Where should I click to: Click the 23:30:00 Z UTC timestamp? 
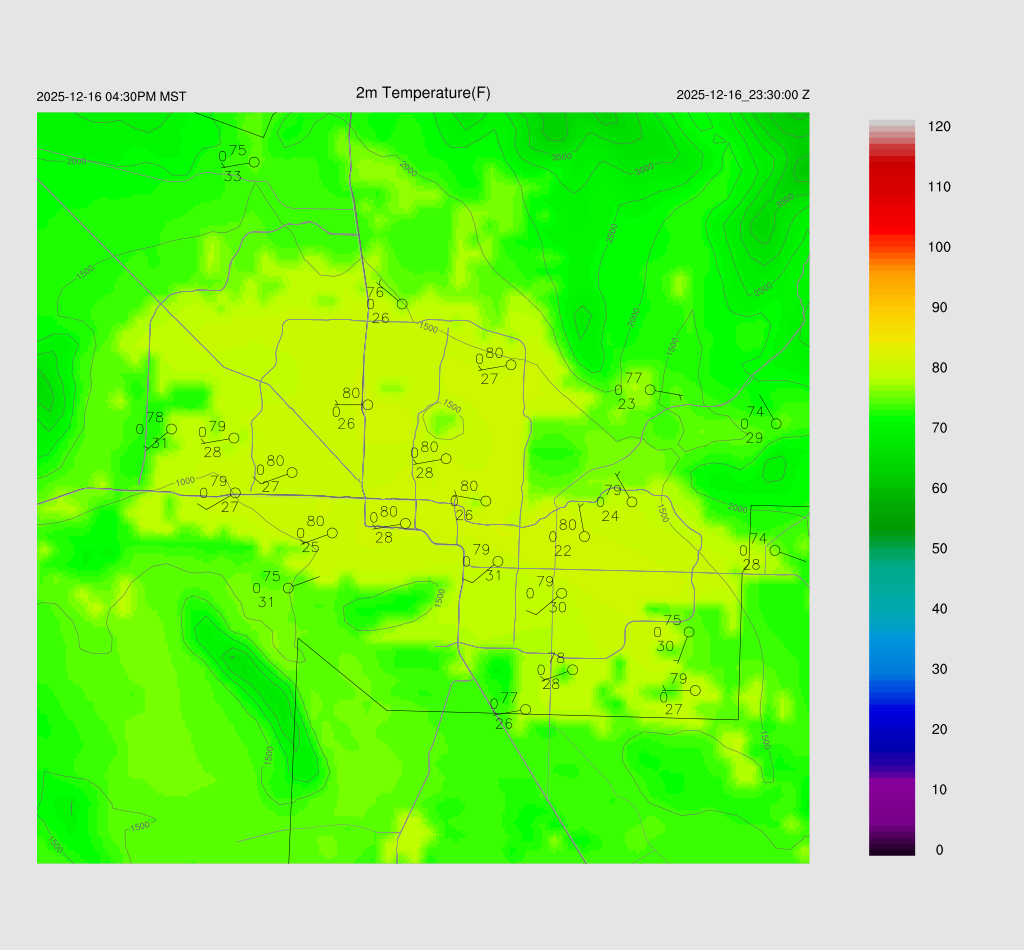(x=743, y=95)
